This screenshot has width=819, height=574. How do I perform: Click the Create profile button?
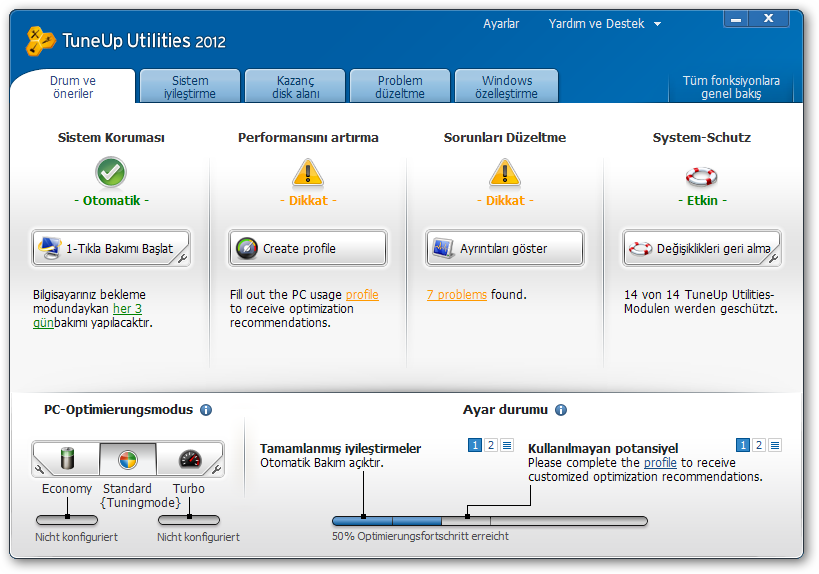tap(308, 248)
